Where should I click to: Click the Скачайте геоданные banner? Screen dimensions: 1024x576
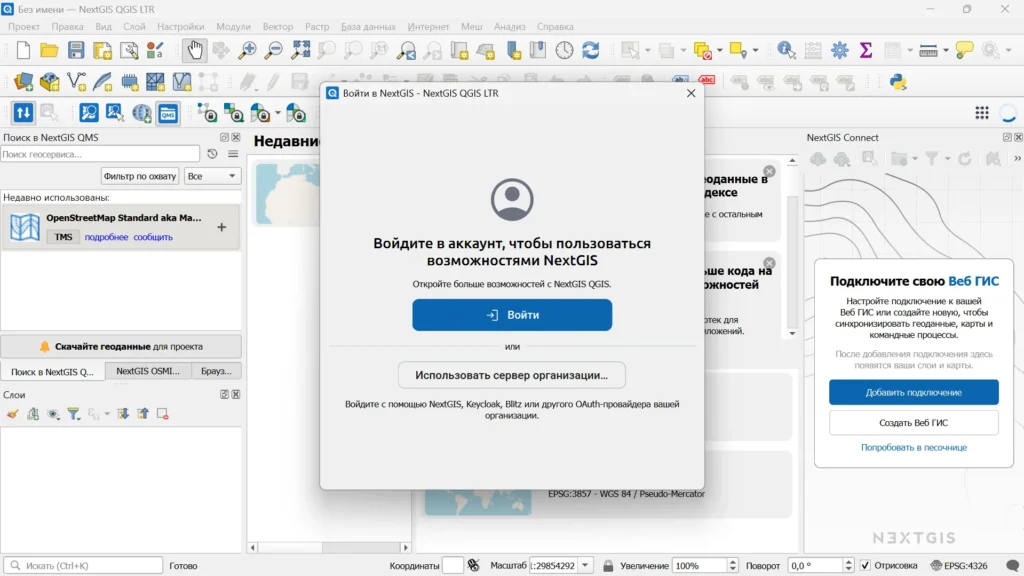point(121,347)
